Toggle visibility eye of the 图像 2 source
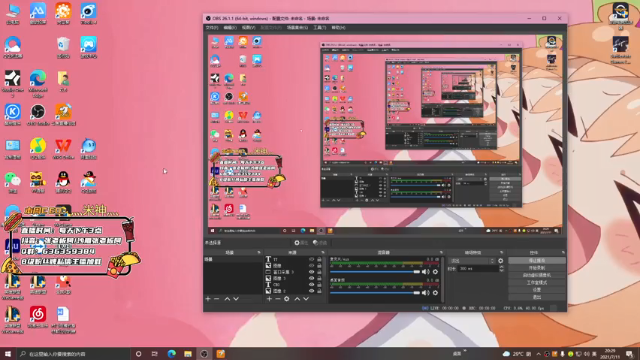The width and height of the screenshot is (640, 360). [x=311, y=291]
